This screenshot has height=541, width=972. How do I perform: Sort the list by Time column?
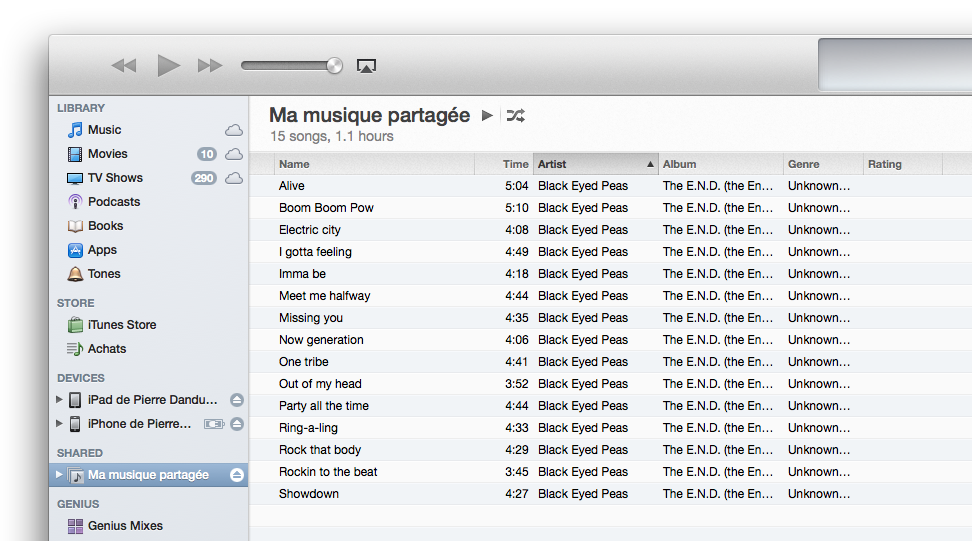[x=515, y=164]
